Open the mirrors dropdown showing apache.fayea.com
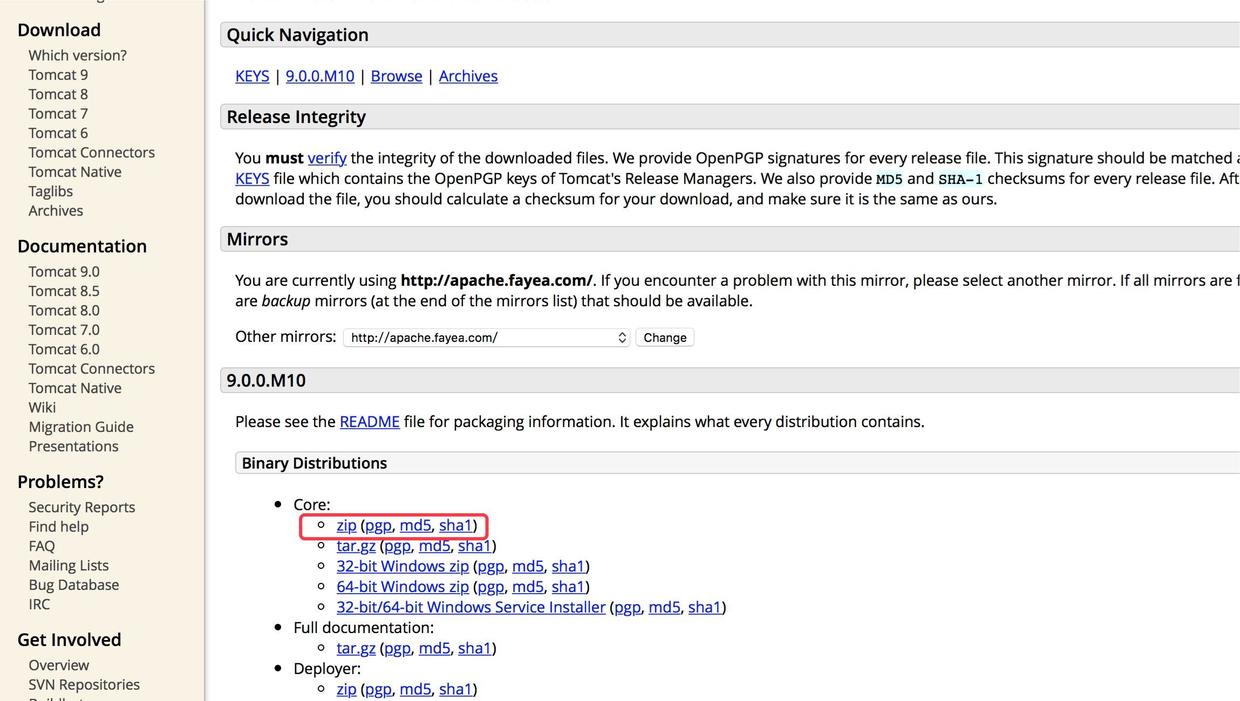This screenshot has width=1240, height=701. pos(486,338)
